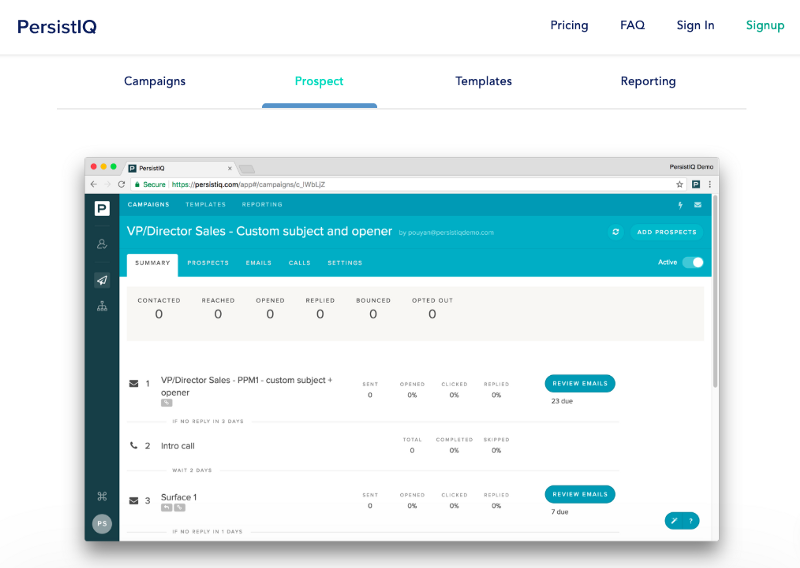Image resolution: width=800 pixels, height=568 pixels.
Task: Open step 'VP/Director Sales - PPM1 - custom subject + opener'
Action: point(246,386)
